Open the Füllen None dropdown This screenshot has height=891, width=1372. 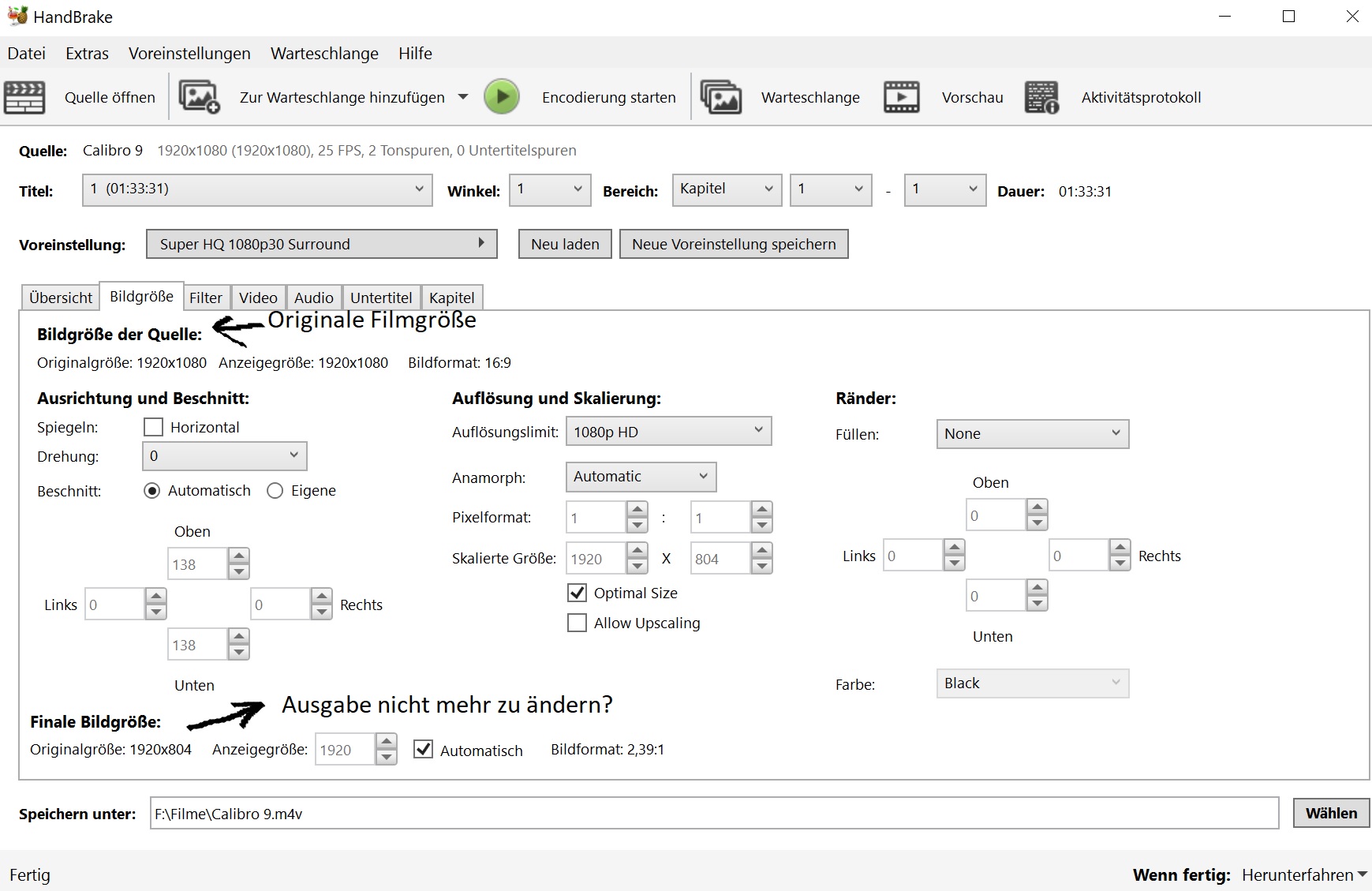1032,433
